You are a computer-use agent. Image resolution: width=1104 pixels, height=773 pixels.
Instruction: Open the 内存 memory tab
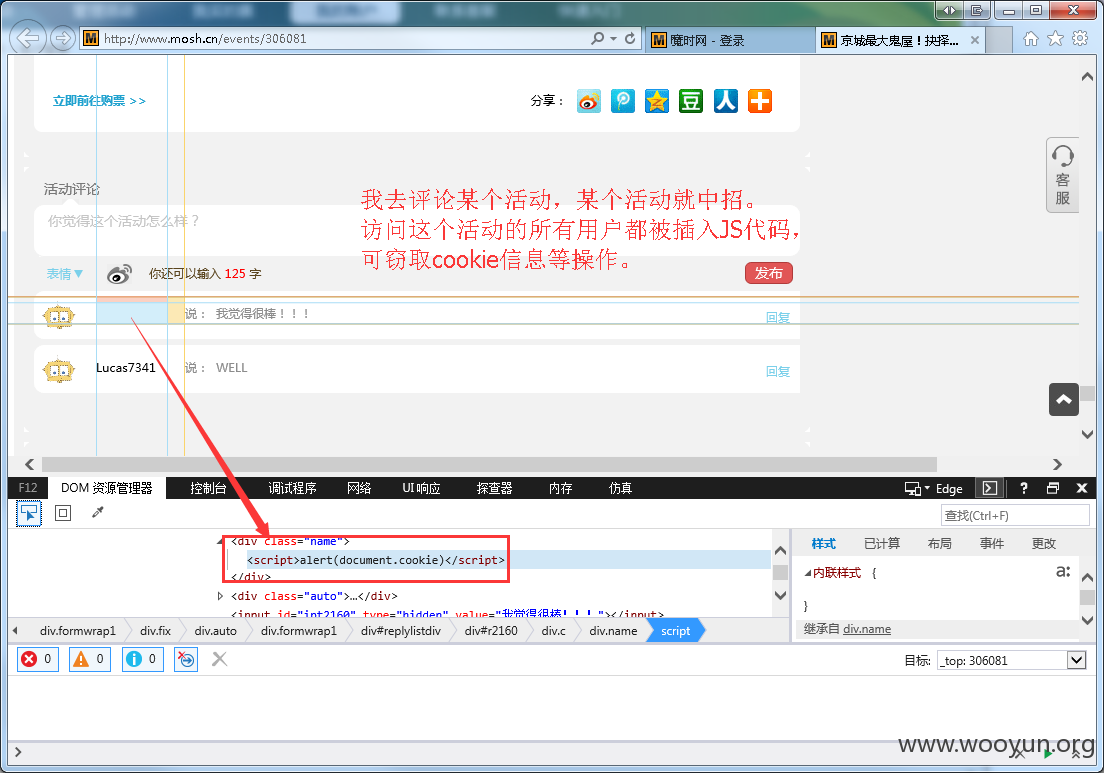tap(560, 488)
